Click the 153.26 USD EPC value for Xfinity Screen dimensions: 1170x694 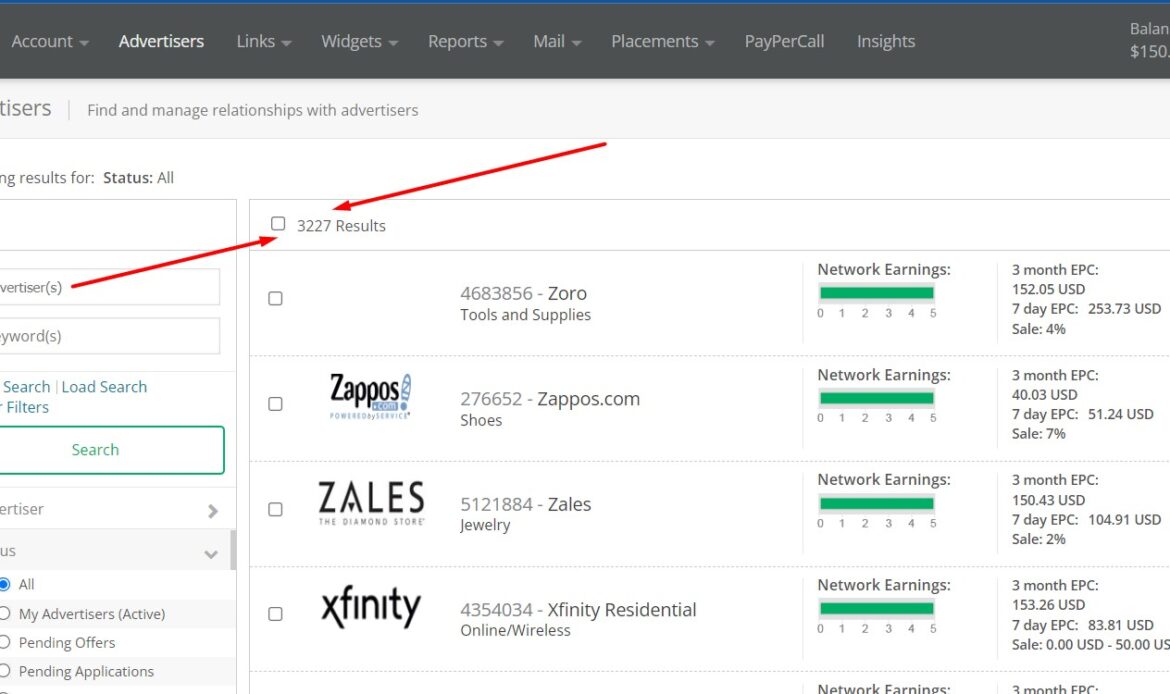click(x=1048, y=604)
